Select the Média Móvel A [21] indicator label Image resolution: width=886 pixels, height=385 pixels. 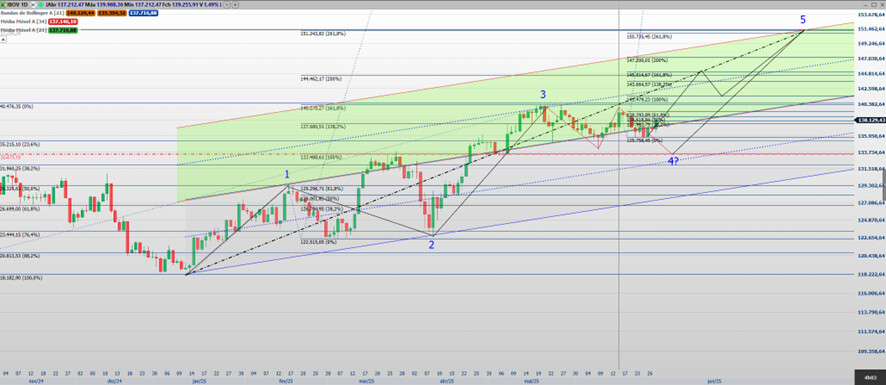pos(24,30)
